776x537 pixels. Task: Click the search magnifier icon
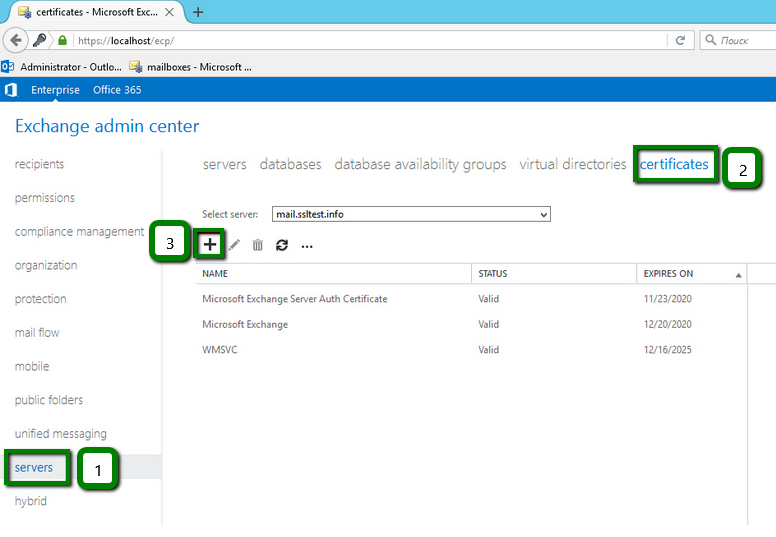(x=711, y=40)
